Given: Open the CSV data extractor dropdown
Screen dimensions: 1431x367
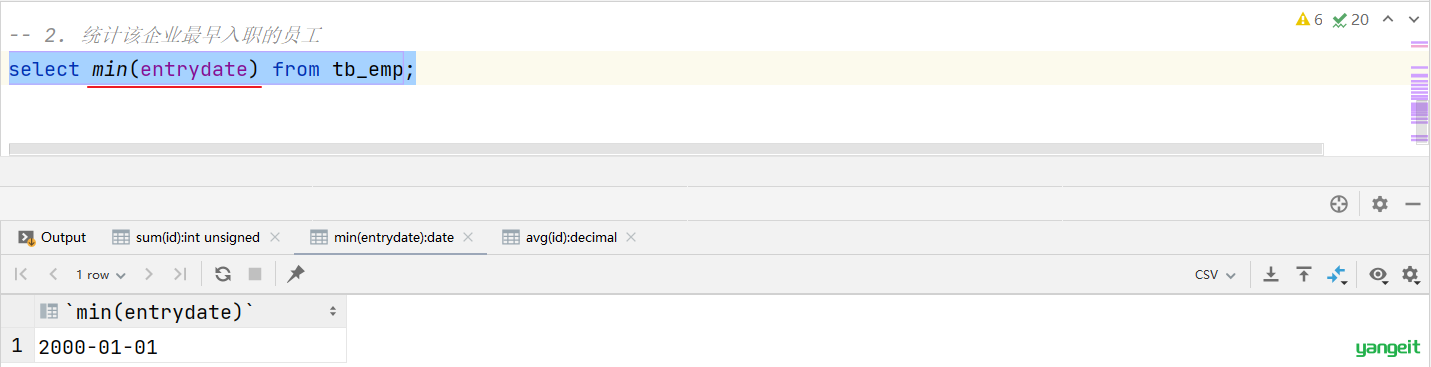Looking at the screenshot, I should (1215, 274).
